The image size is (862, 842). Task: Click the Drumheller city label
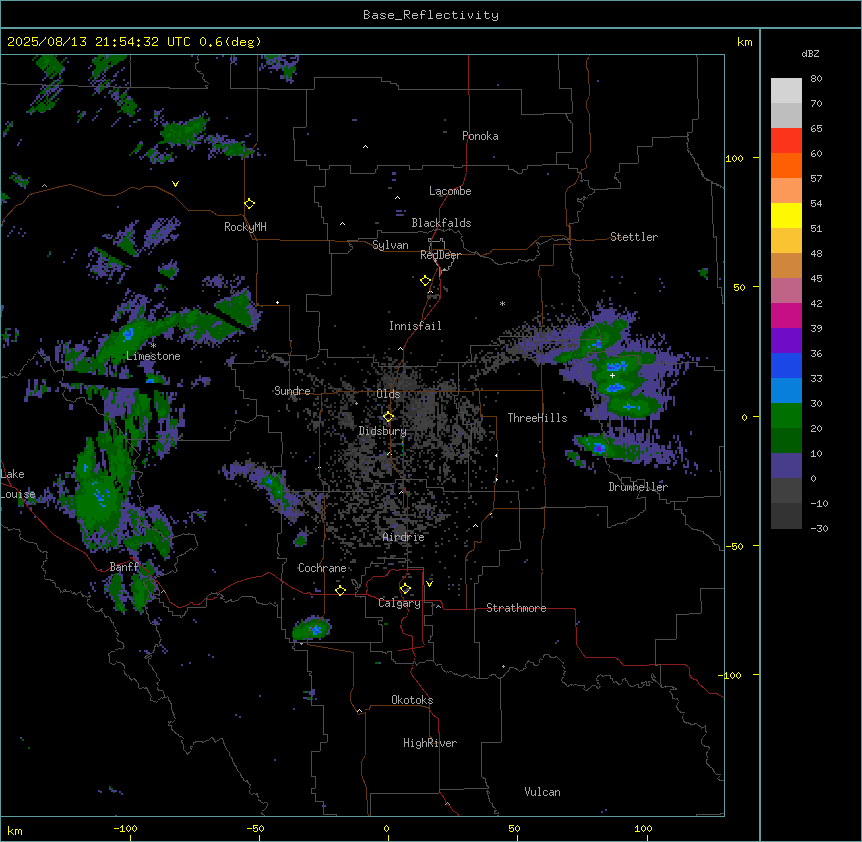point(638,487)
